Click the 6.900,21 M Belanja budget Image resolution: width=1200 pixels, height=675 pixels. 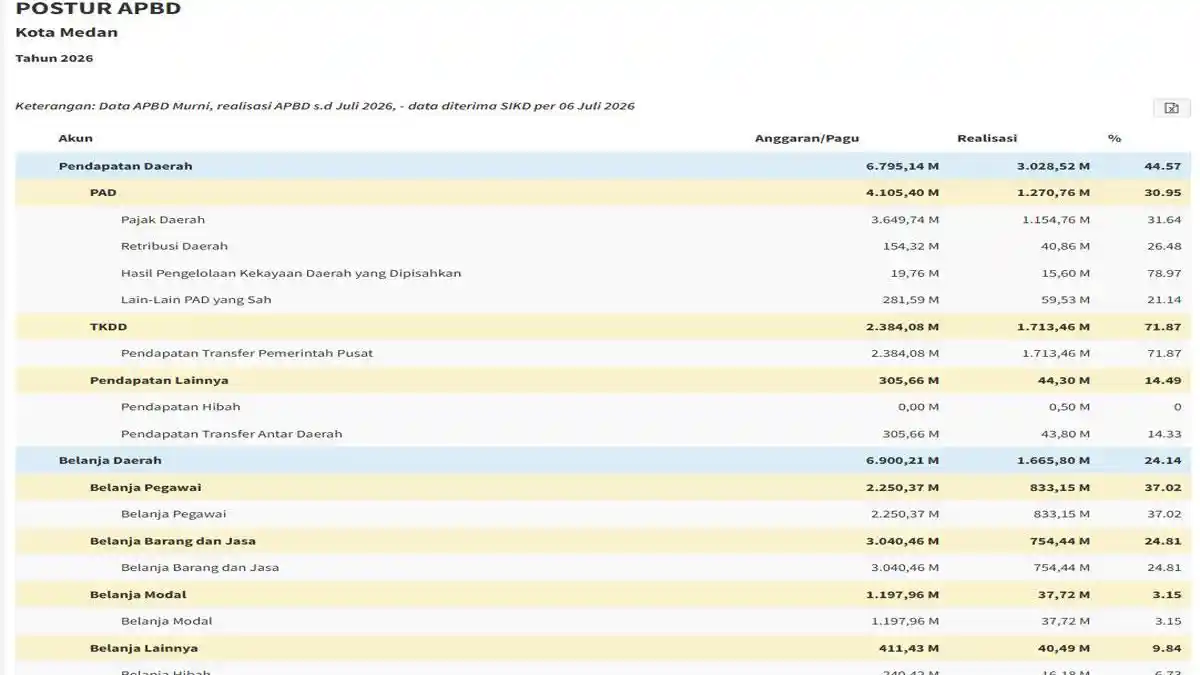pyautogui.click(x=902, y=461)
